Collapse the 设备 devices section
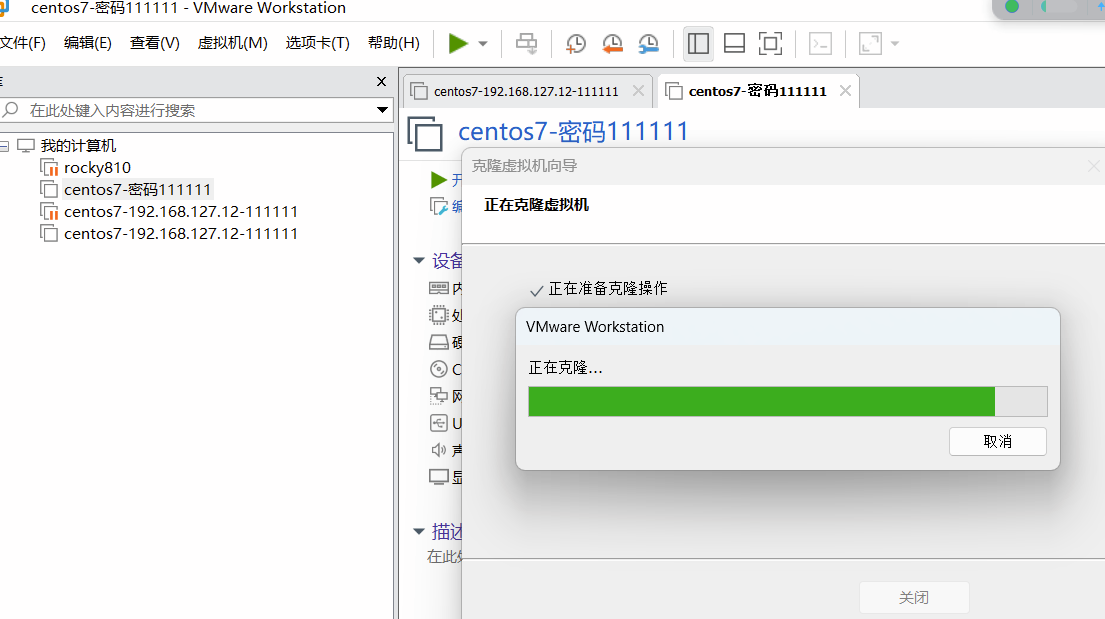This screenshot has width=1105, height=619. click(x=419, y=261)
